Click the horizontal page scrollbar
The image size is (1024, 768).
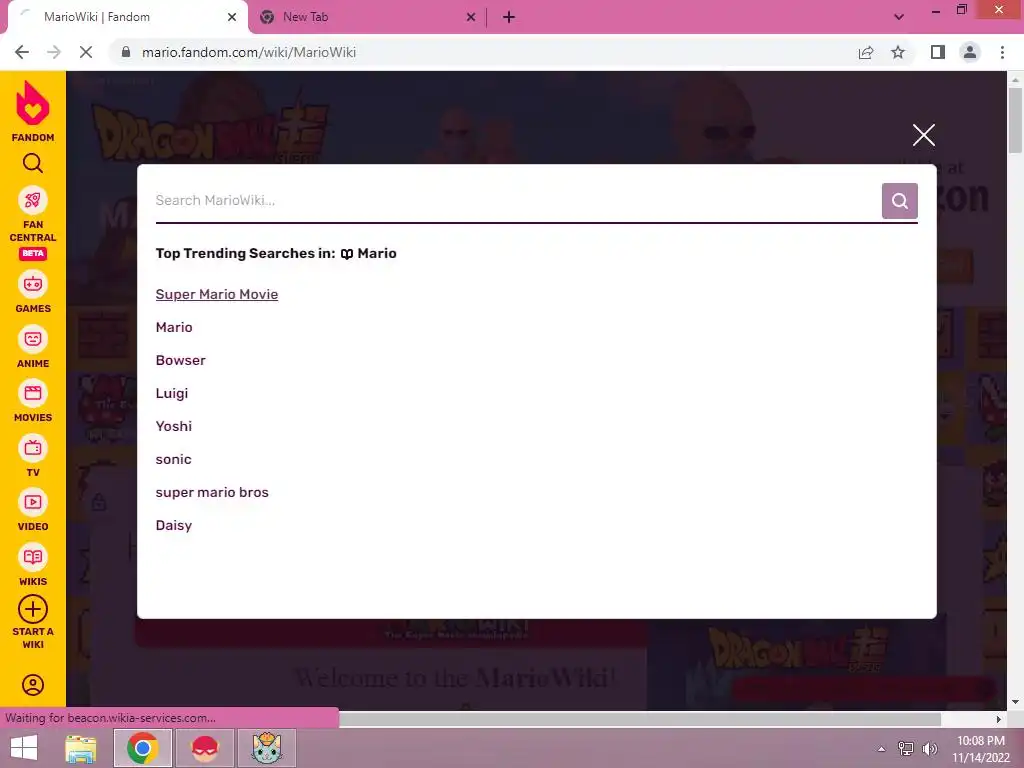tap(640, 719)
